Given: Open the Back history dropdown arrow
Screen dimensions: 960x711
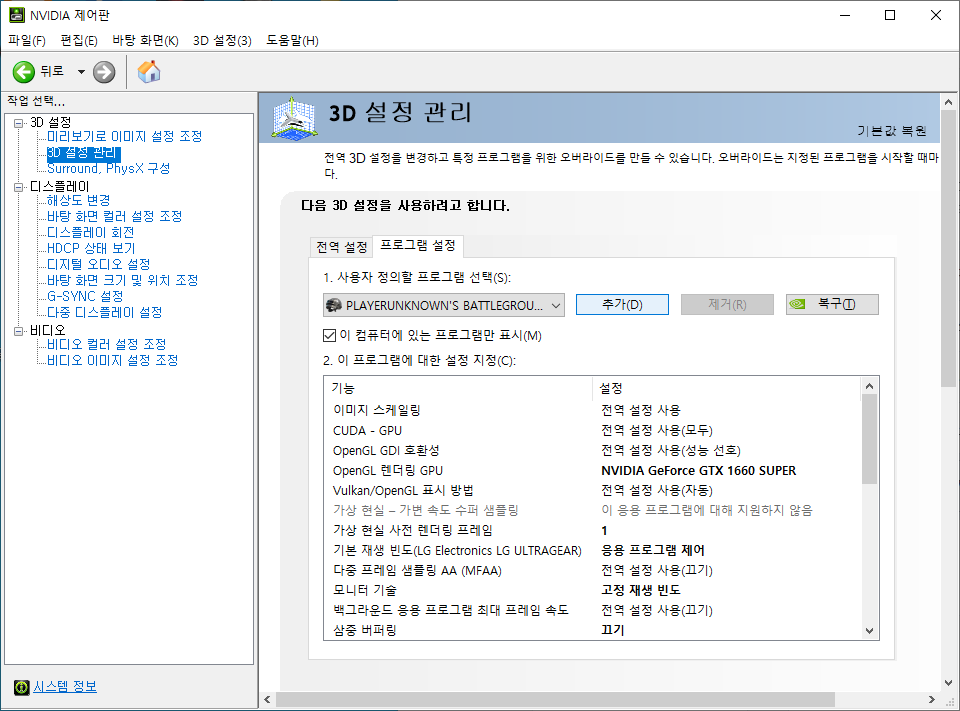Looking at the screenshot, I should (81, 72).
